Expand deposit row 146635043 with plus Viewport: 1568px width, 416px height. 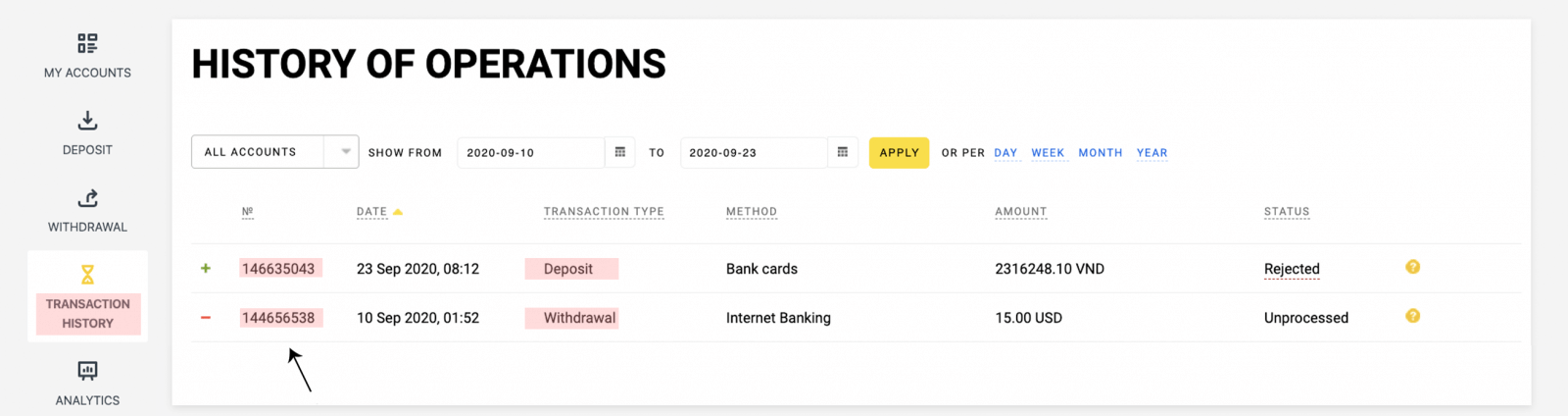point(206,268)
